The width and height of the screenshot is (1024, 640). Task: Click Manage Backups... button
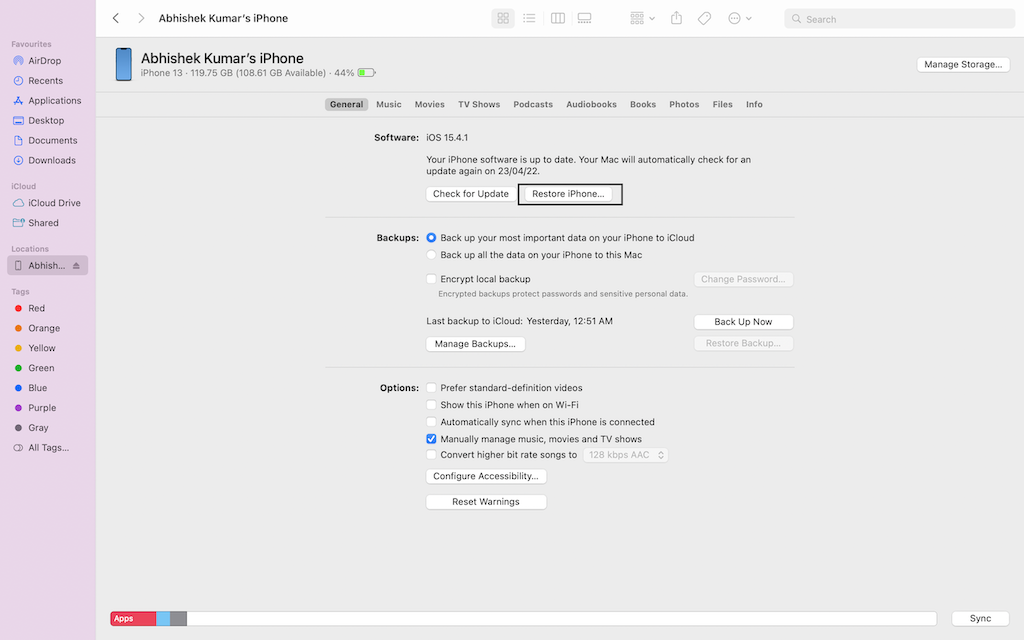click(x=475, y=344)
